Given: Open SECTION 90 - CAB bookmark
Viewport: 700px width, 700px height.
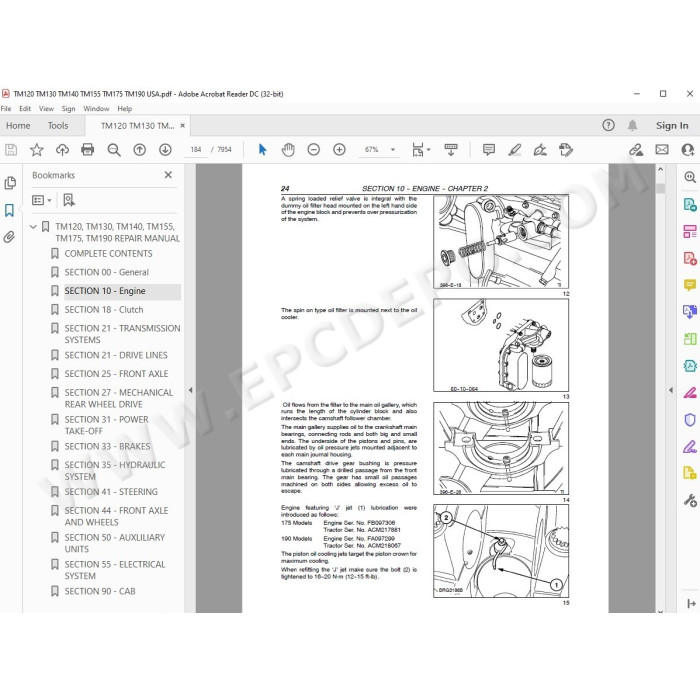Looking at the screenshot, I should [100, 592].
